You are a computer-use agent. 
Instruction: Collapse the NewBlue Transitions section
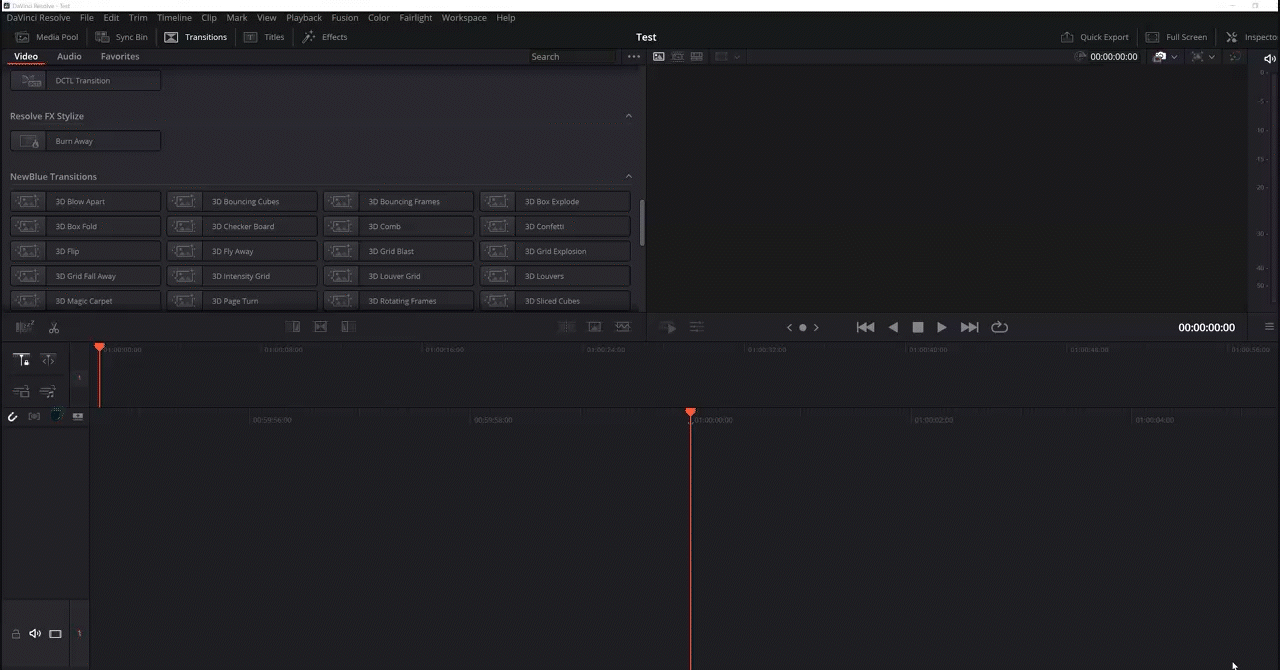628,176
